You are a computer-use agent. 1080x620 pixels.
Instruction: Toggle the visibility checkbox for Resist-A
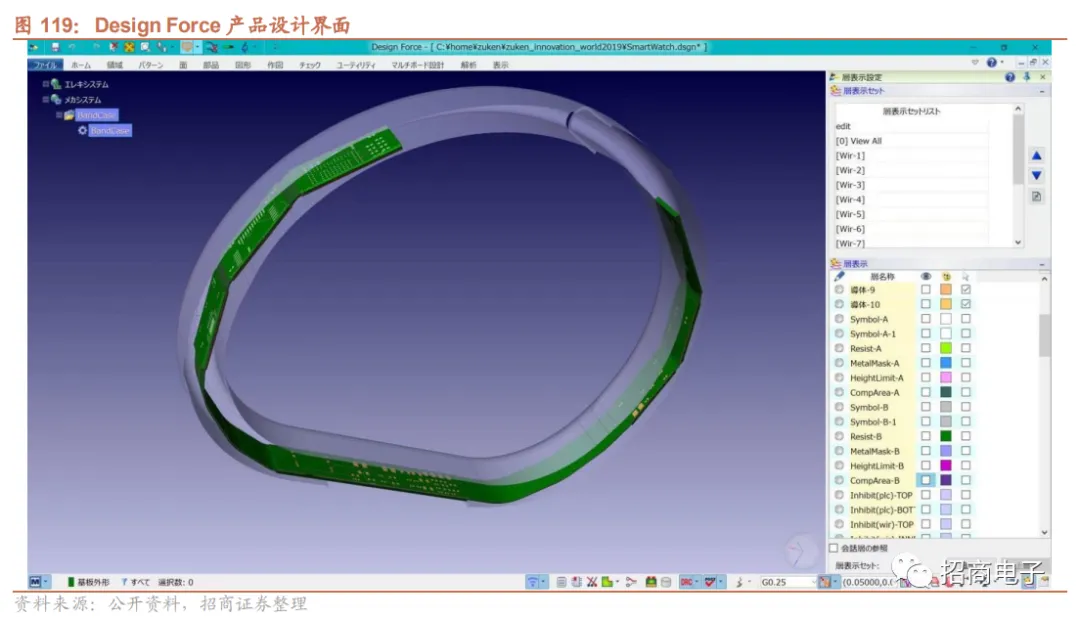[926, 348]
